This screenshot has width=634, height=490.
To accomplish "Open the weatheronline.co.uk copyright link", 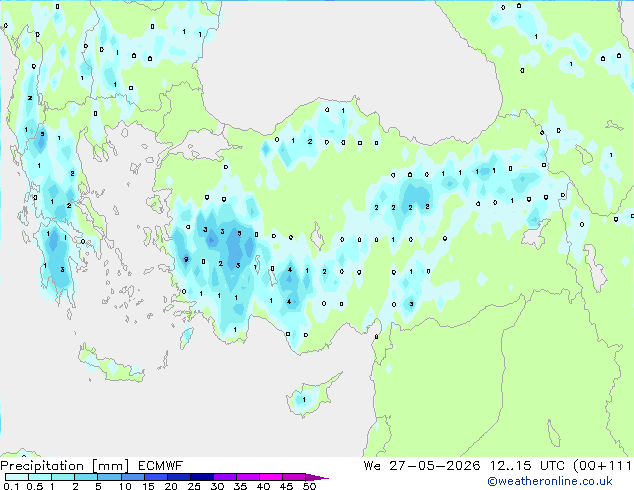I will pyautogui.click(x=549, y=481).
